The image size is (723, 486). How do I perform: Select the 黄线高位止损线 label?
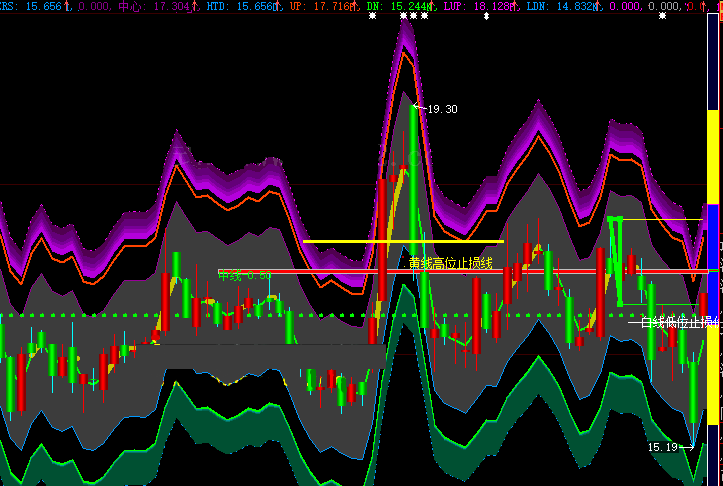[x=450, y=263]
